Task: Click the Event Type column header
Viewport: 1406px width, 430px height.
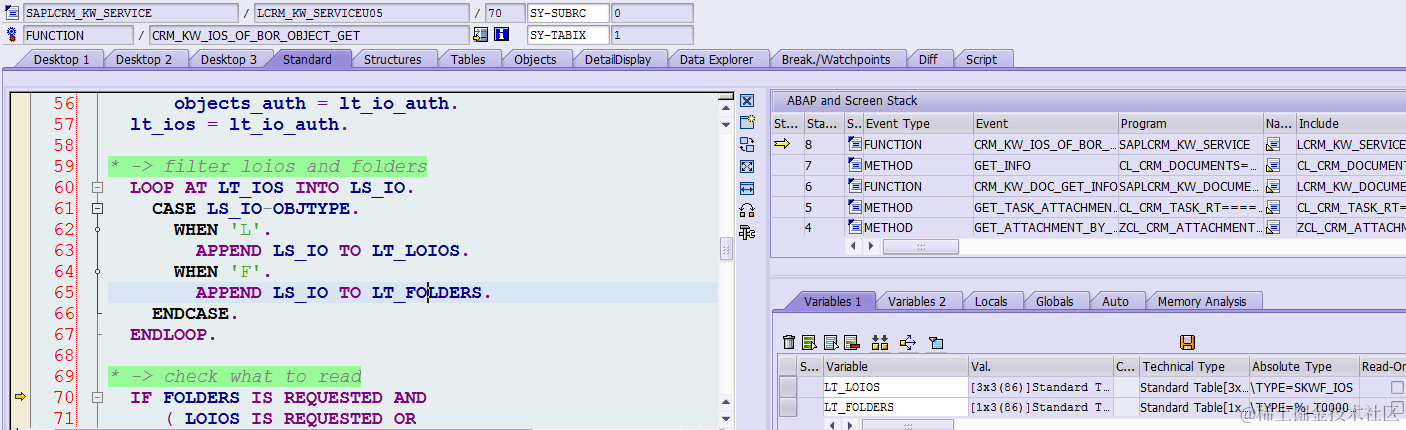Action: (x=919, y=124)
